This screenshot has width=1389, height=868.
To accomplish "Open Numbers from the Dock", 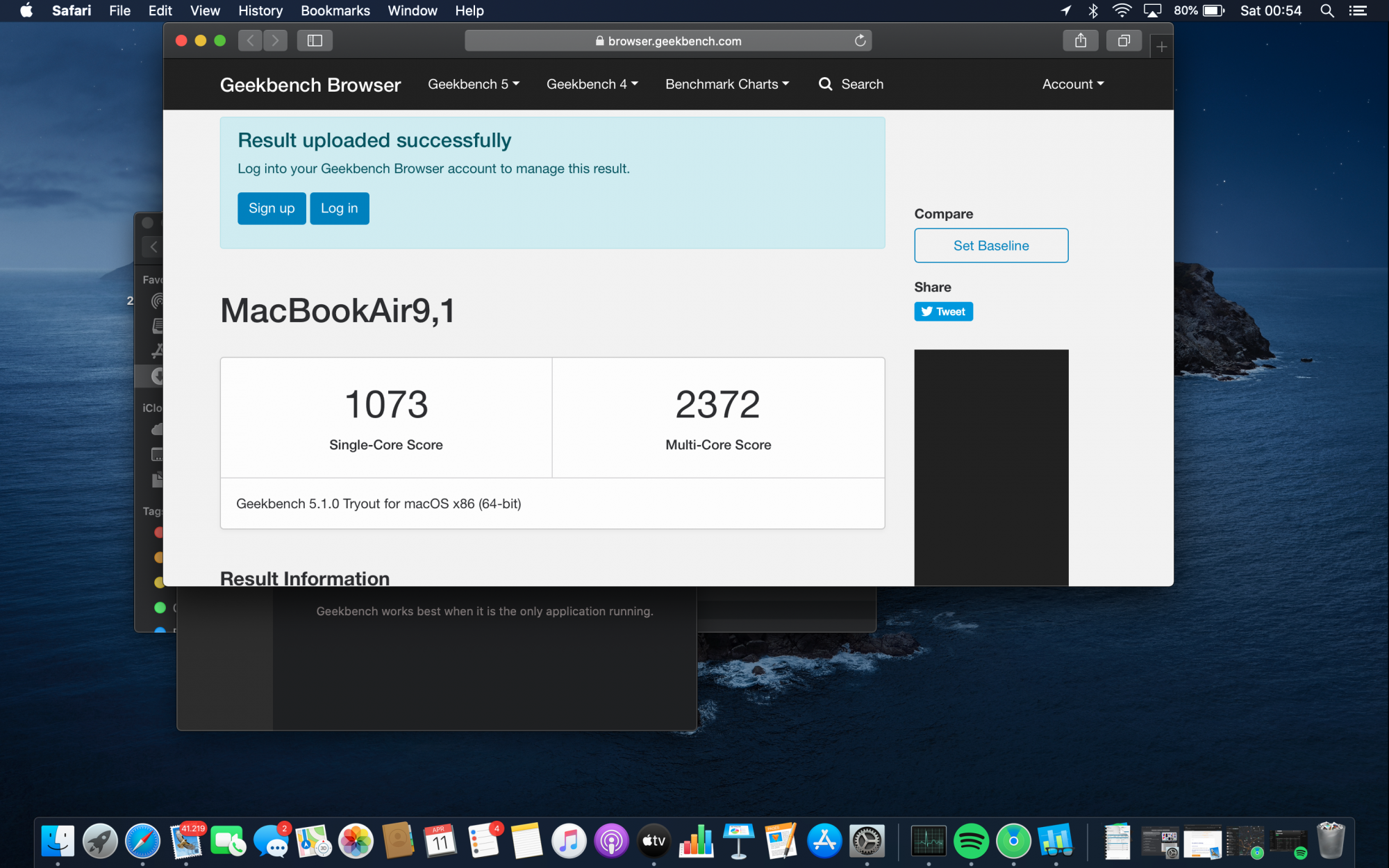I will tap(697, 841).
